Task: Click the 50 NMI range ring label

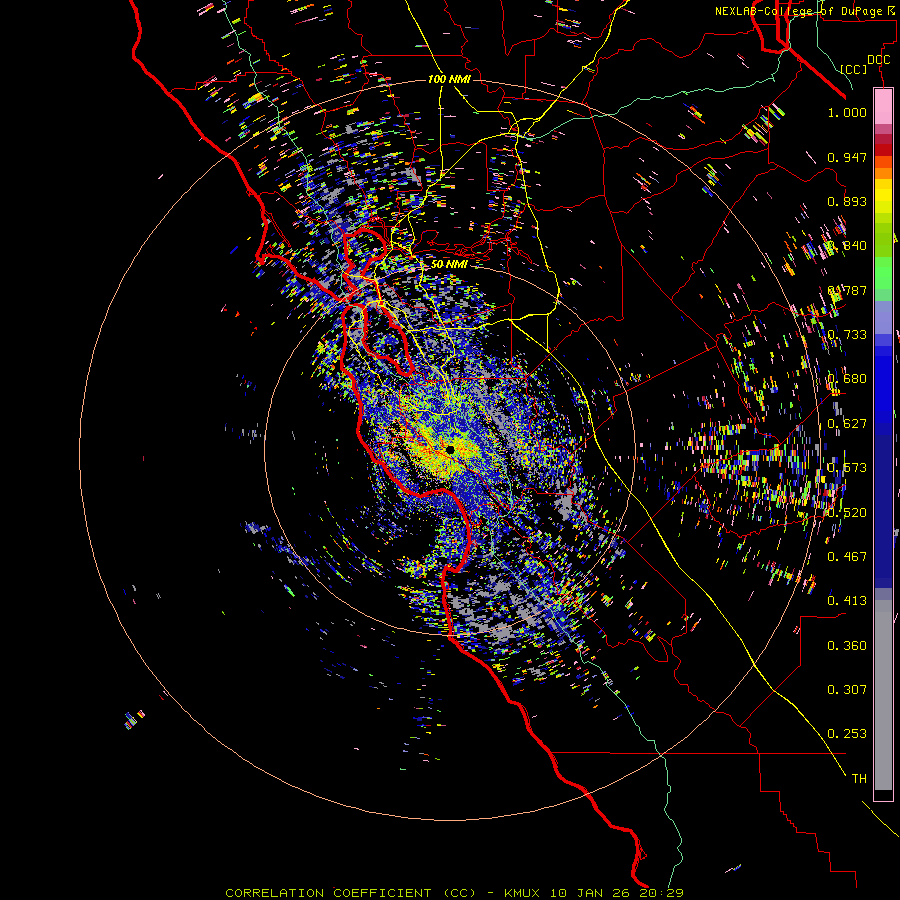Action: 449,264
